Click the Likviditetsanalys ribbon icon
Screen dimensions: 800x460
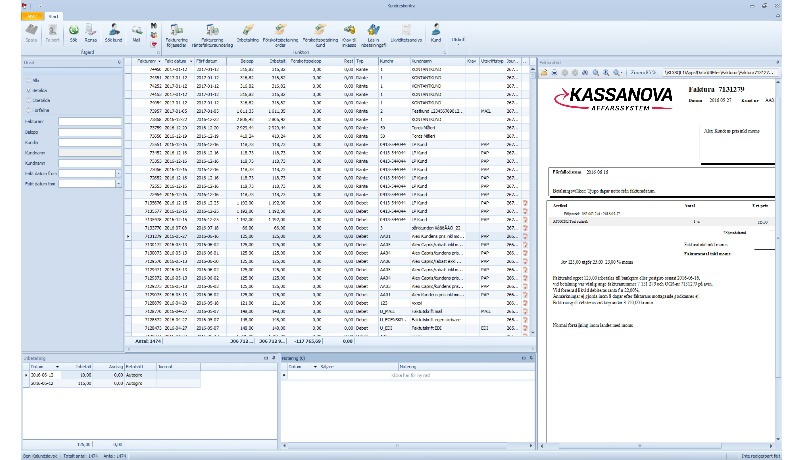pos(406,33)
